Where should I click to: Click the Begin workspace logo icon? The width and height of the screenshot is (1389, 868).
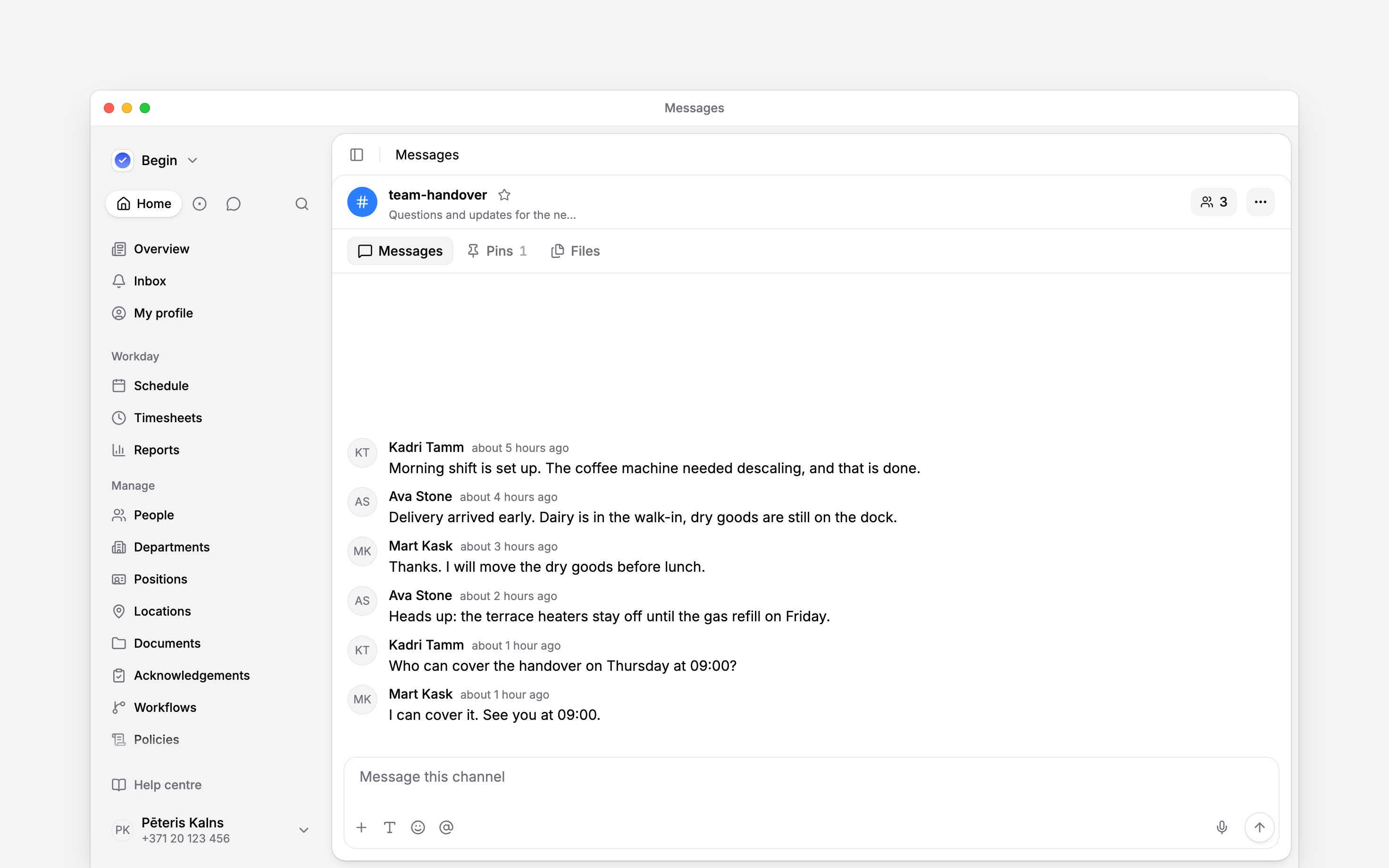[123, 160]
